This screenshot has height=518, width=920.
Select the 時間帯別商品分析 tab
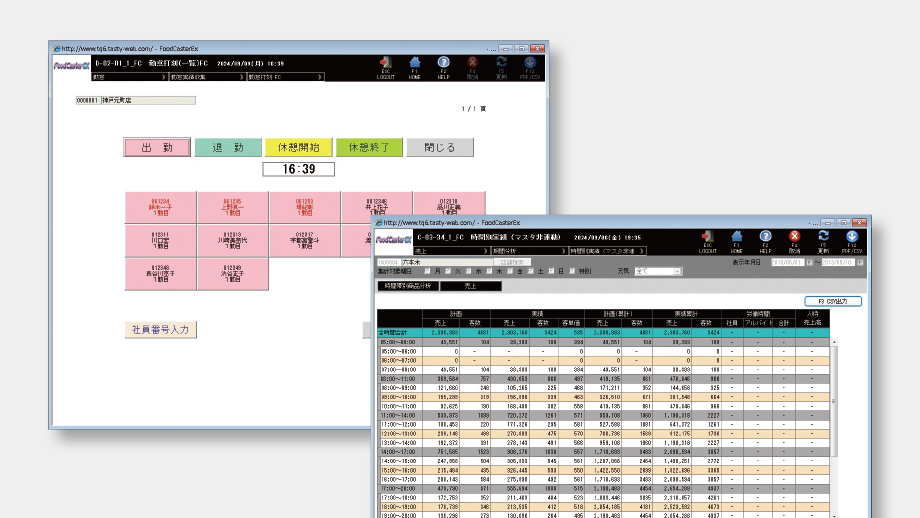point(406,286)
